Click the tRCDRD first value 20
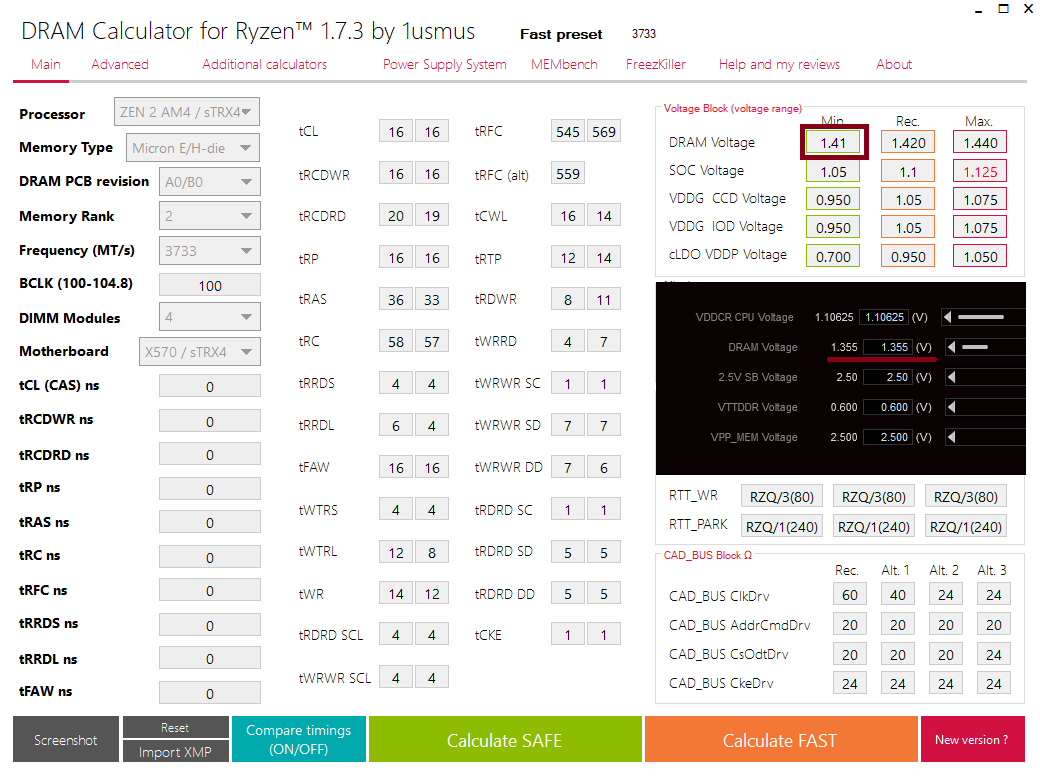This screenshot has width=1040, height=776. tap(396, 216)
